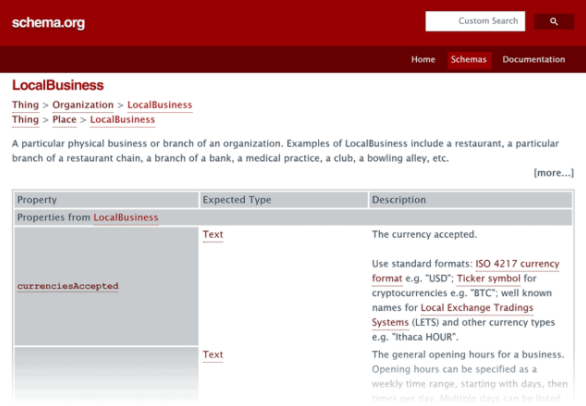Follow the Thing link before Organization

coord(25,105)
